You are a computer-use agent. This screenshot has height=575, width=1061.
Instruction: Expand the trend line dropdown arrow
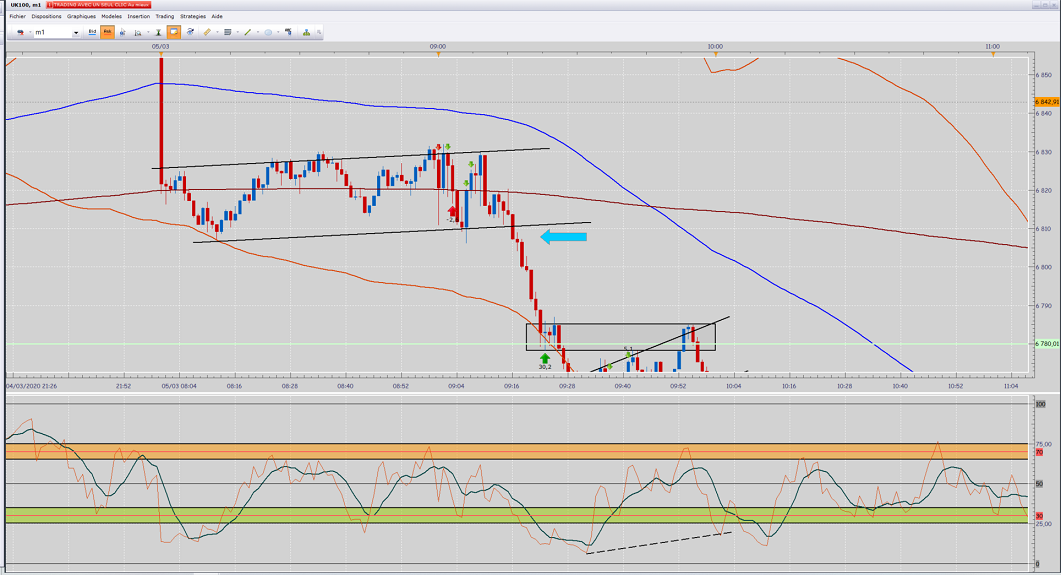pyautogui.click(x=258, y=32)
